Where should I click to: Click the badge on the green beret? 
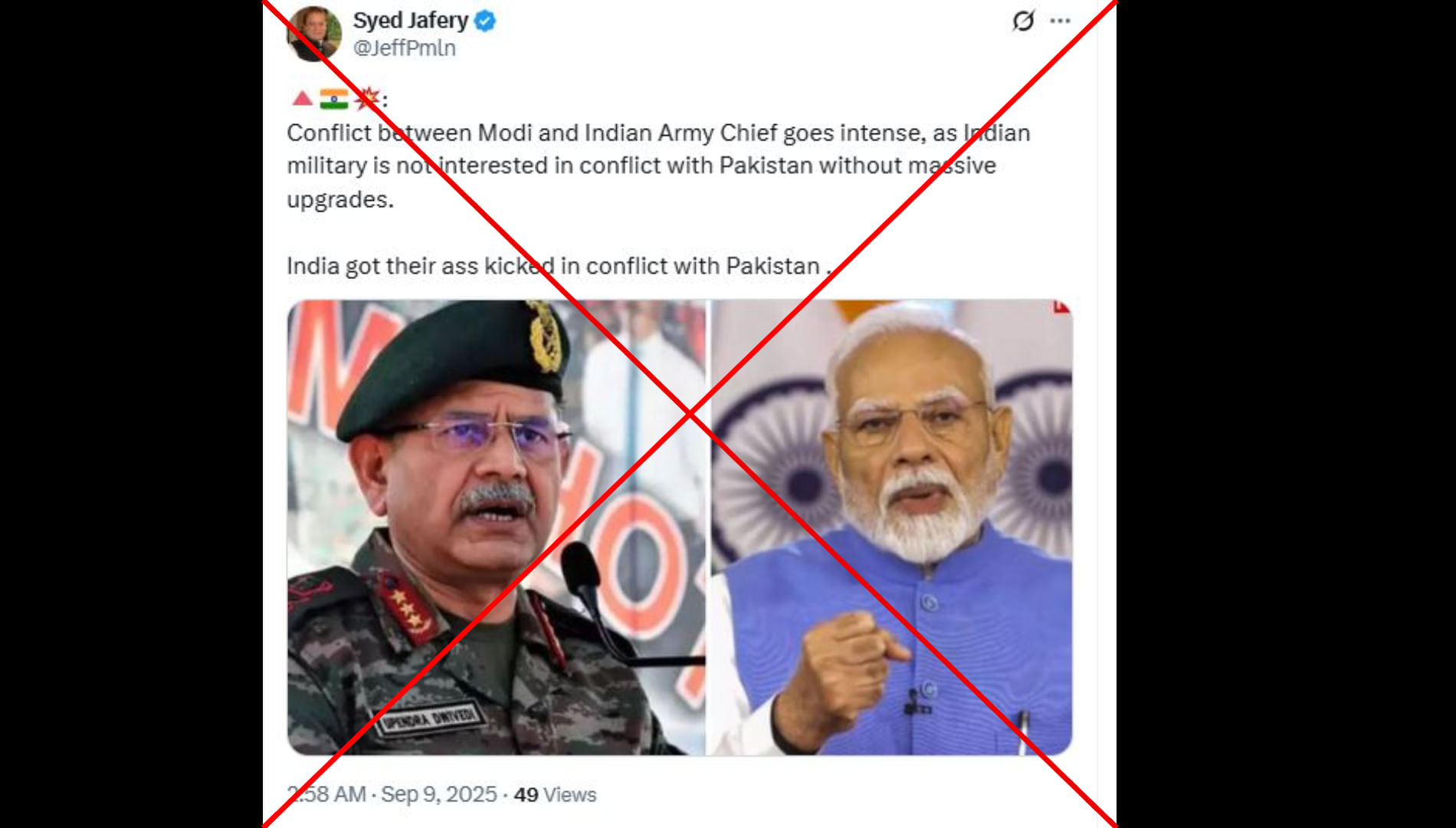[545, 337]
